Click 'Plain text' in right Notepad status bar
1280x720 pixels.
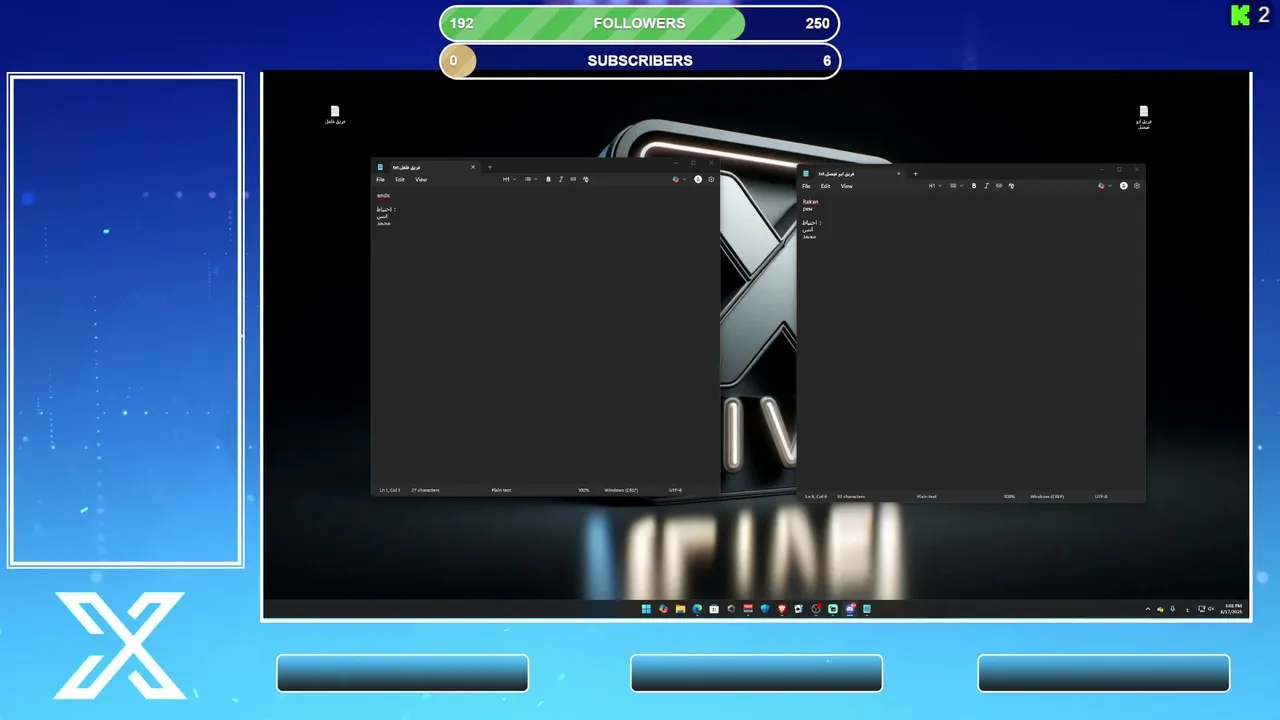point(927,496)
